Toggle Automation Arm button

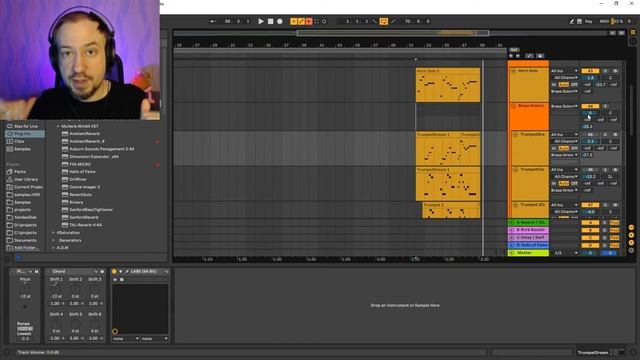click(301, 21)
